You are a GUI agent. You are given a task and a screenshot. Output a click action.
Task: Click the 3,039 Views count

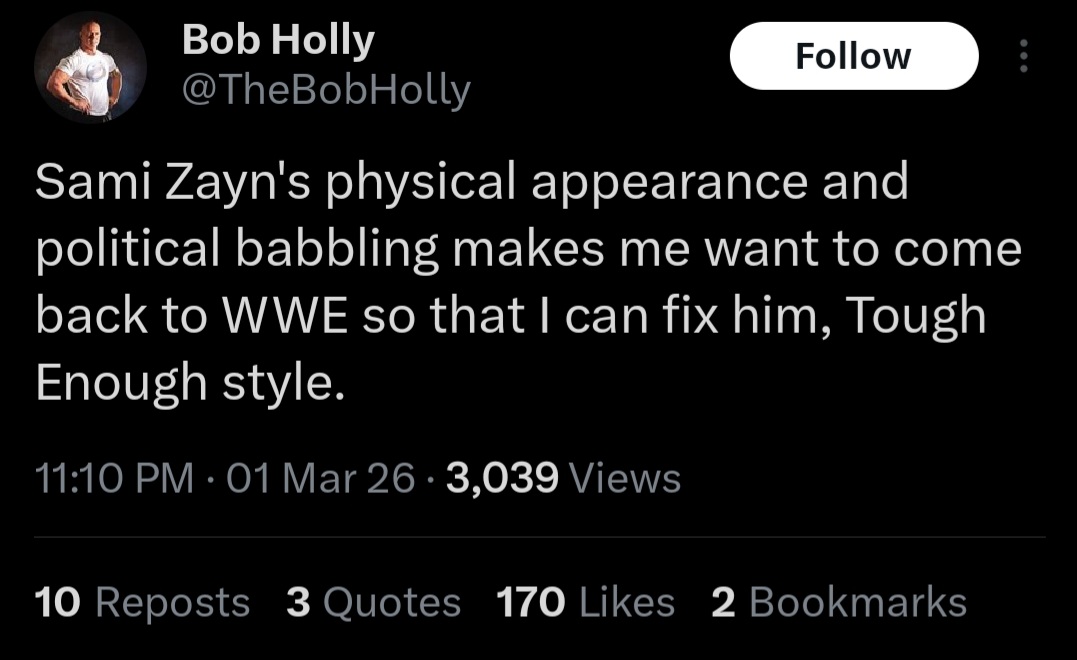(563, 479)
